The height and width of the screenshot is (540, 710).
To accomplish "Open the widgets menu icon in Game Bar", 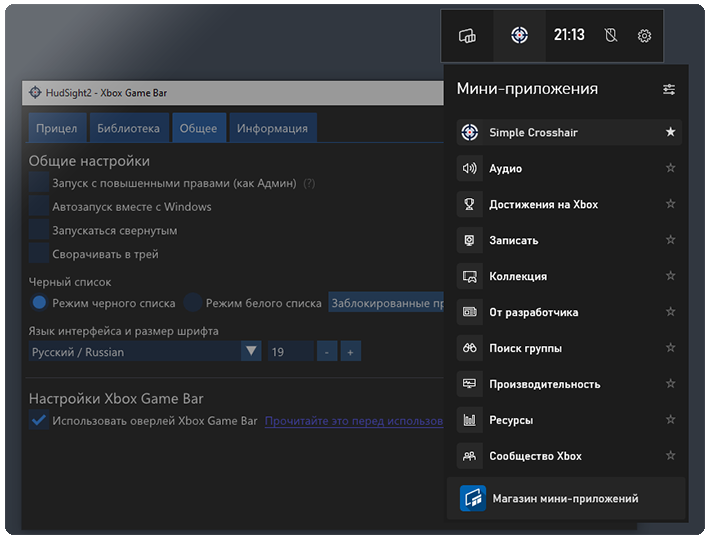I will (467, 35).
